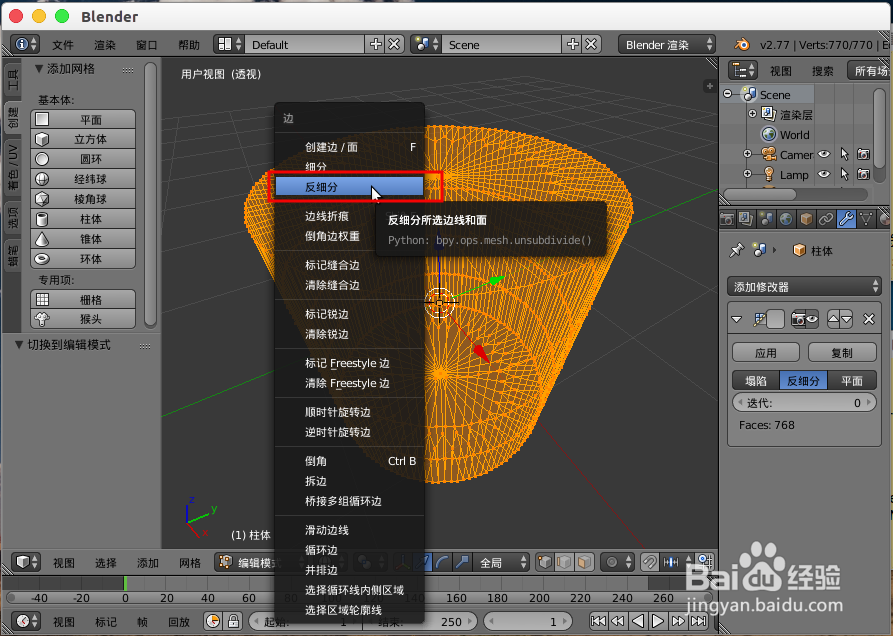Image resolution: width=893 pixels, height=636 pixels.
Task: Toggle Camera renderability in outliner
Action: [x=863, y=154]
